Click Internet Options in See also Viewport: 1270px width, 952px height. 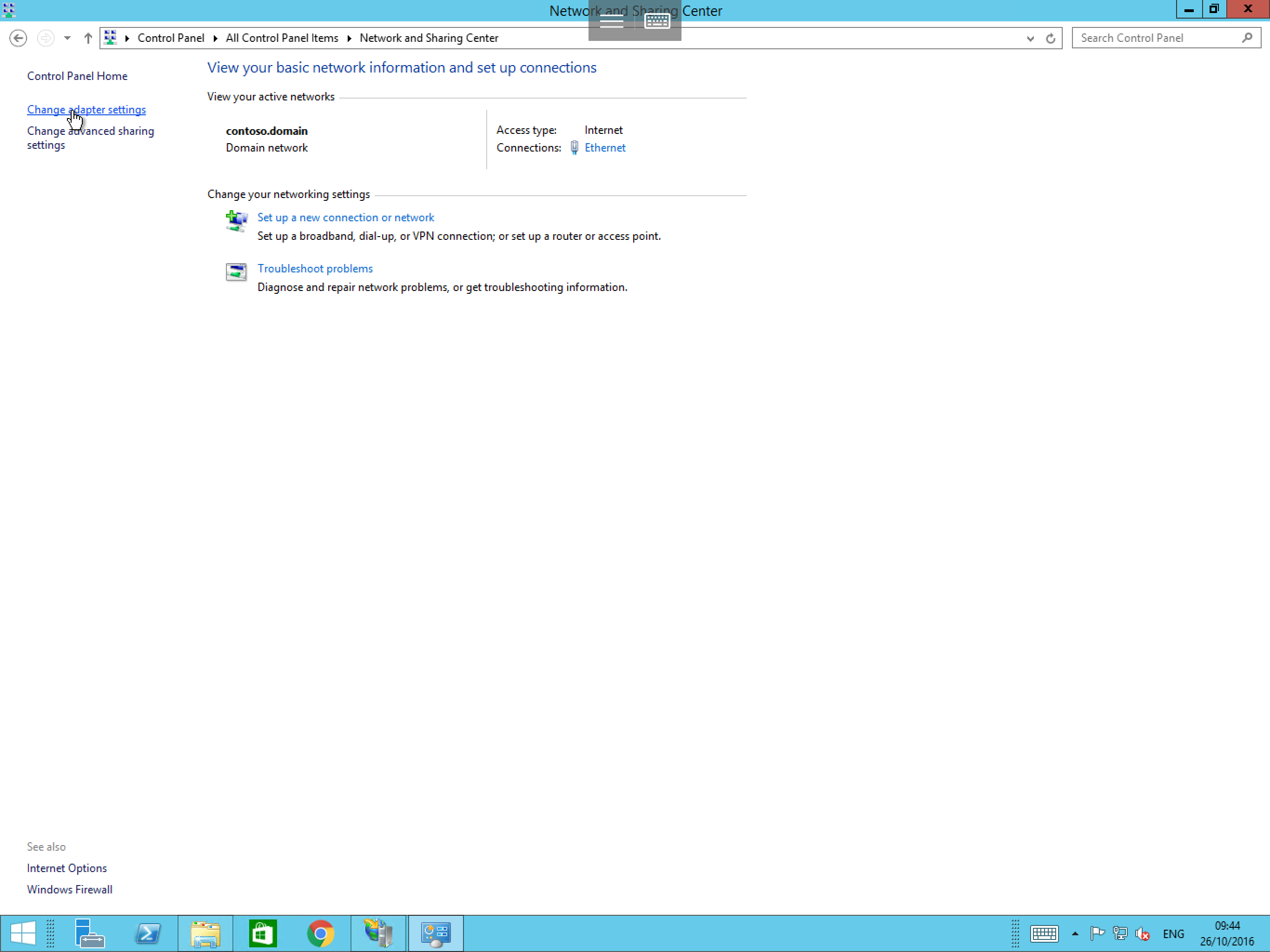[67, 868]
